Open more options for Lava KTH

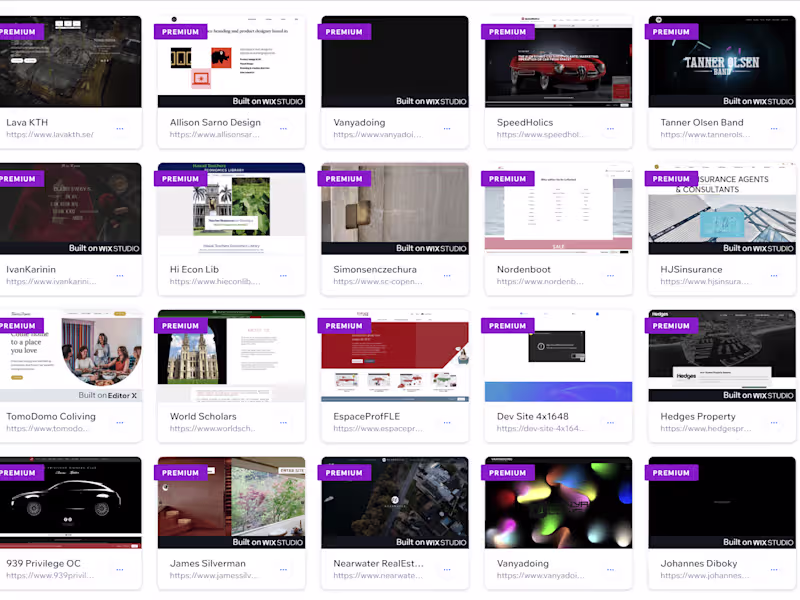point(120,129)
